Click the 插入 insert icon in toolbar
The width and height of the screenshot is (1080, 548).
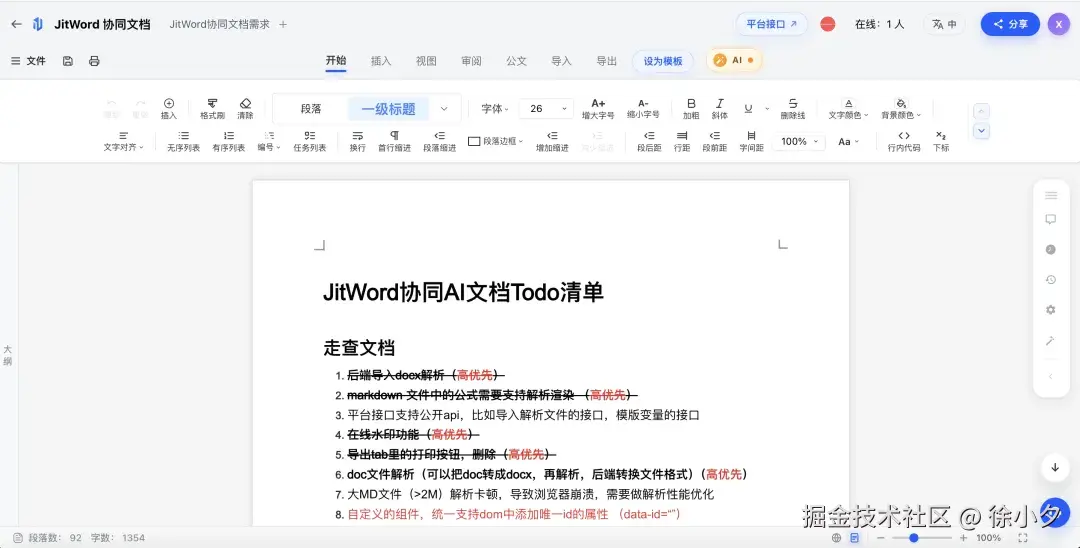coord(169,108)
